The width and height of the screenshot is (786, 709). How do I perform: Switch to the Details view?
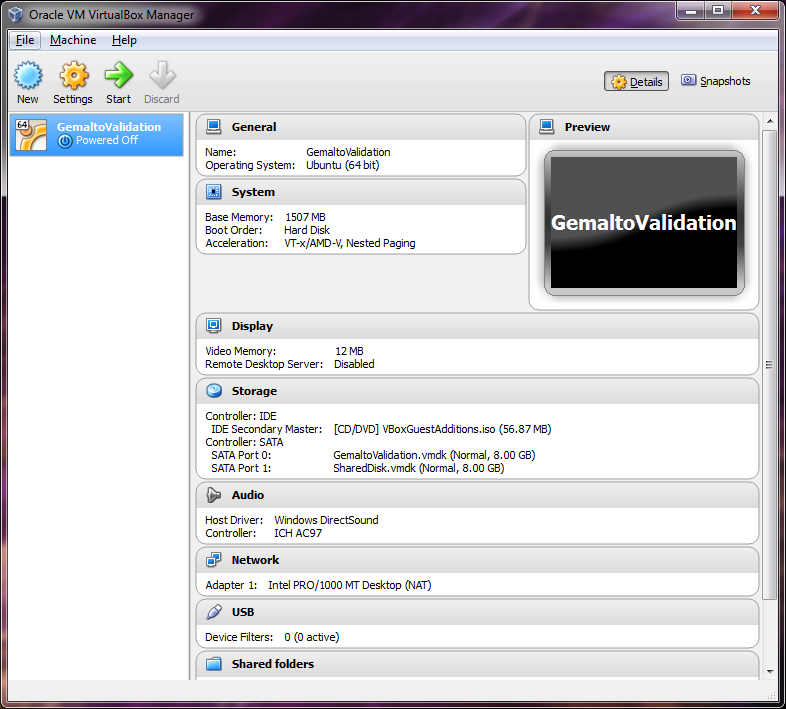pyautogui.click(x=637, y=82)
